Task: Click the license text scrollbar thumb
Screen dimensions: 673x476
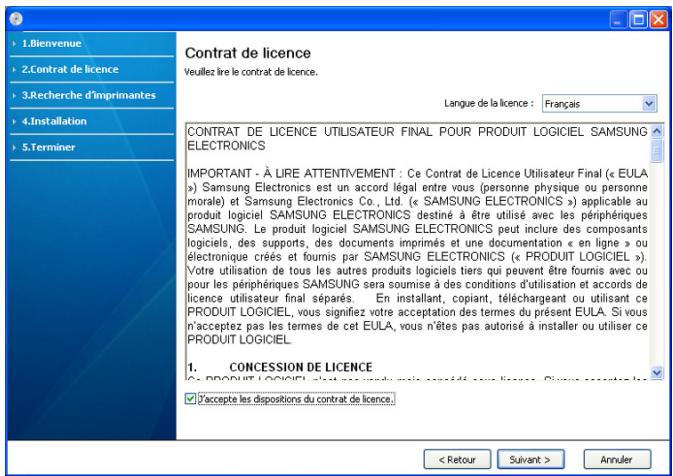Action: 656,150
